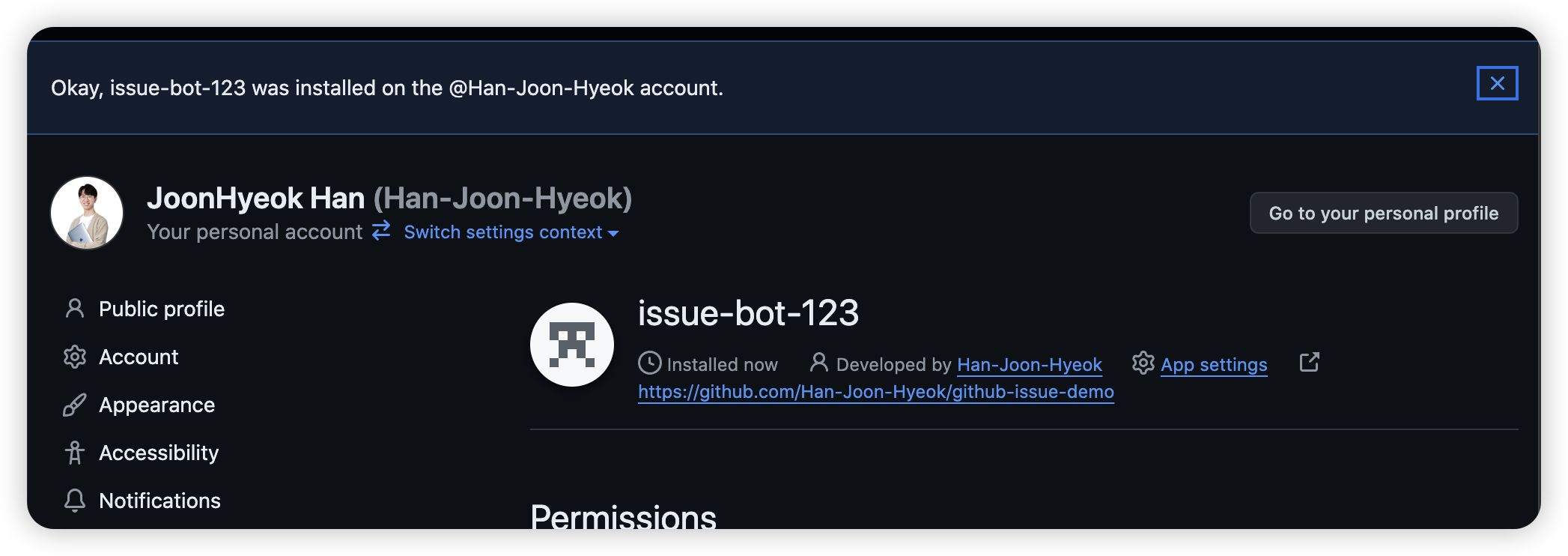This screenshot has height=556, width=1568.
Task: Select Appearance in sidebar
Action: (x=157, y=405)
